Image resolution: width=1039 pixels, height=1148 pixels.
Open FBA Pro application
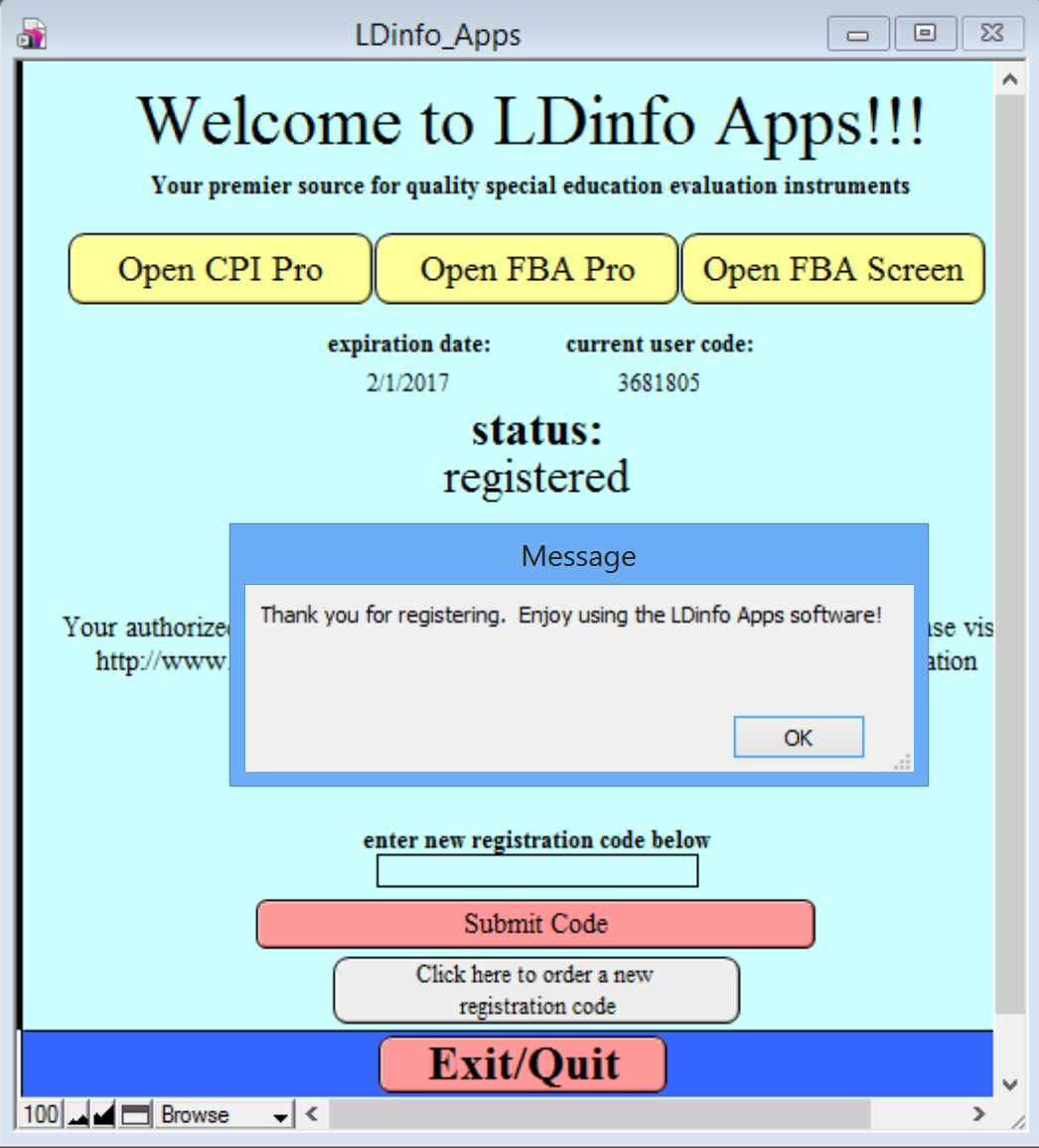click(527, 269)
